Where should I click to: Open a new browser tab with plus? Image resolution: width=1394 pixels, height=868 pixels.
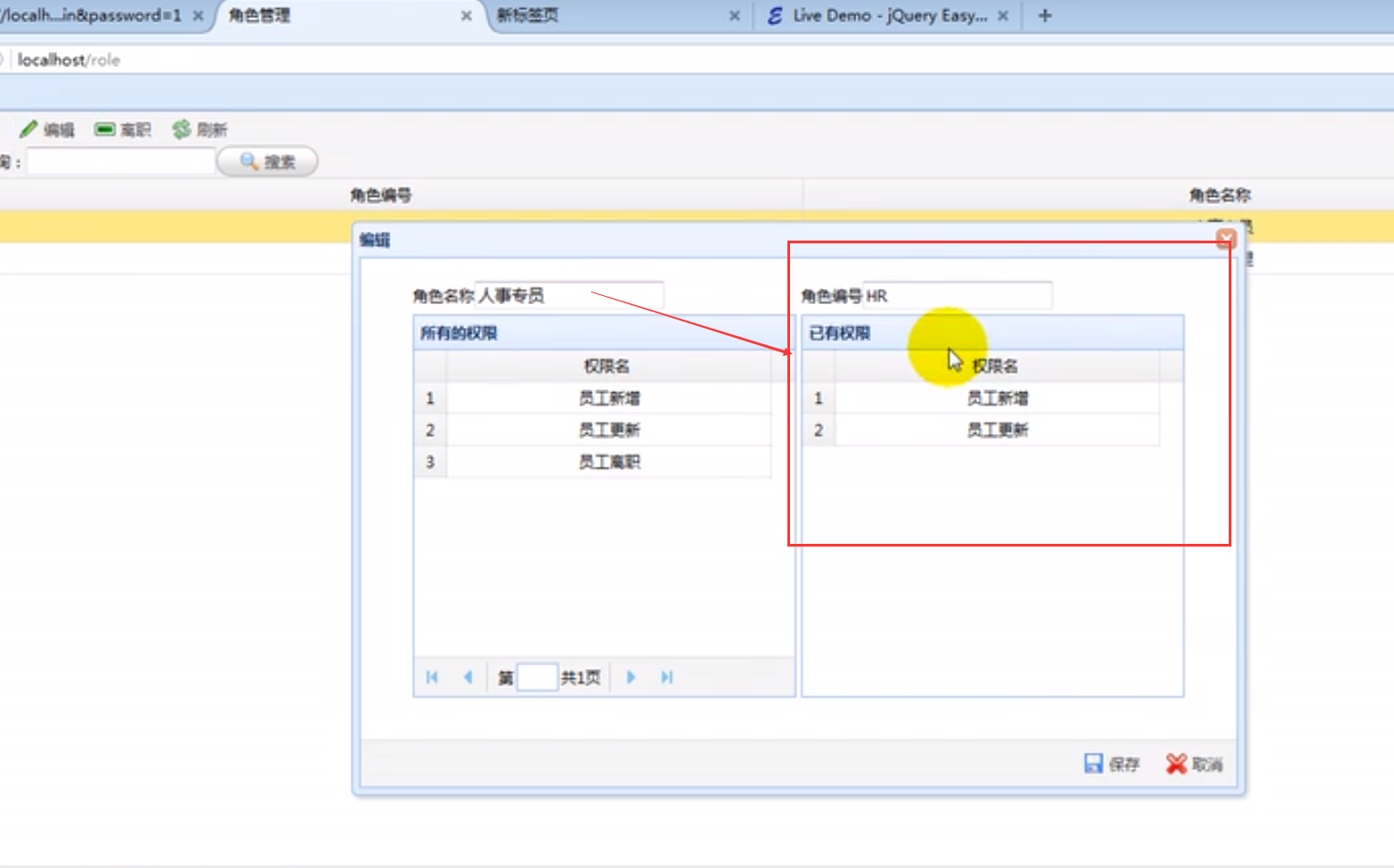(1044, 15)
